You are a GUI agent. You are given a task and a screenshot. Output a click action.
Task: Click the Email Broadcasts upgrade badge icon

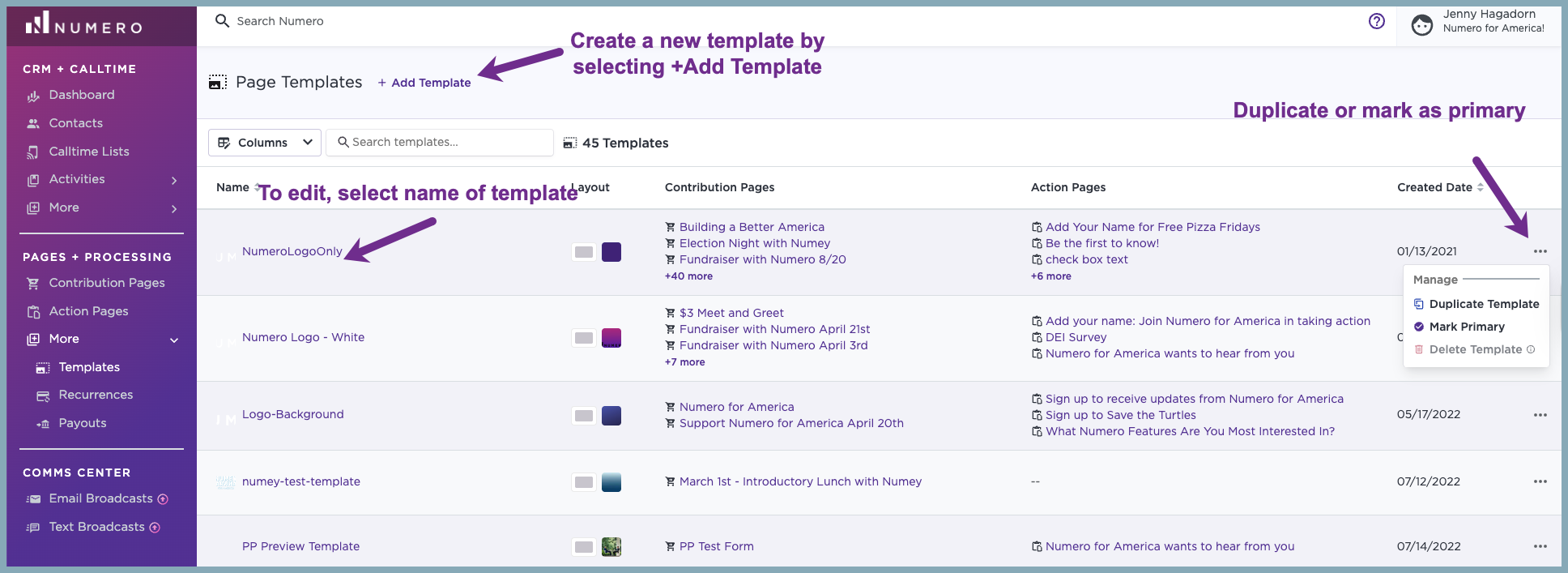pyautogui.click(x=163, y=499)
